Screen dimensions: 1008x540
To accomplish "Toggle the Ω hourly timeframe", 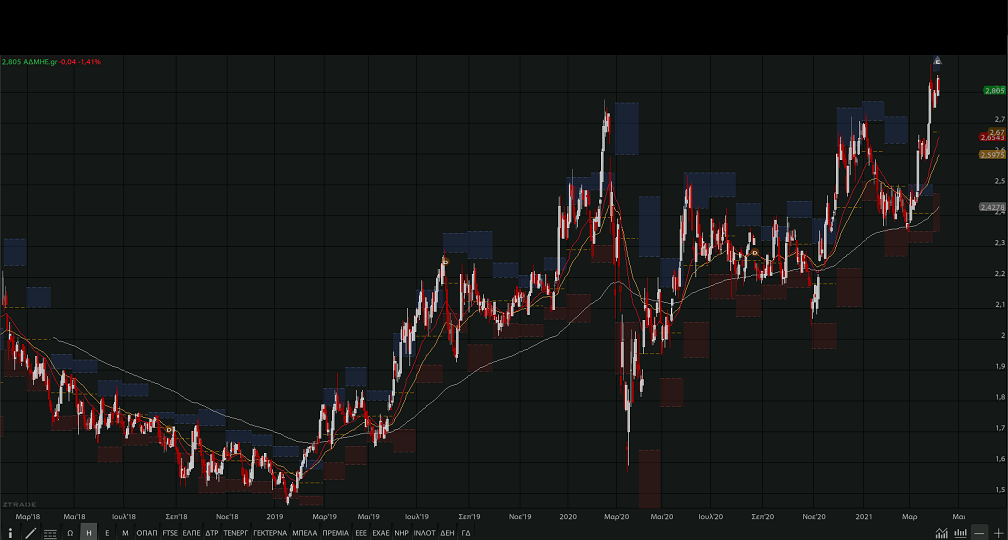I will (x=70, y=533).
